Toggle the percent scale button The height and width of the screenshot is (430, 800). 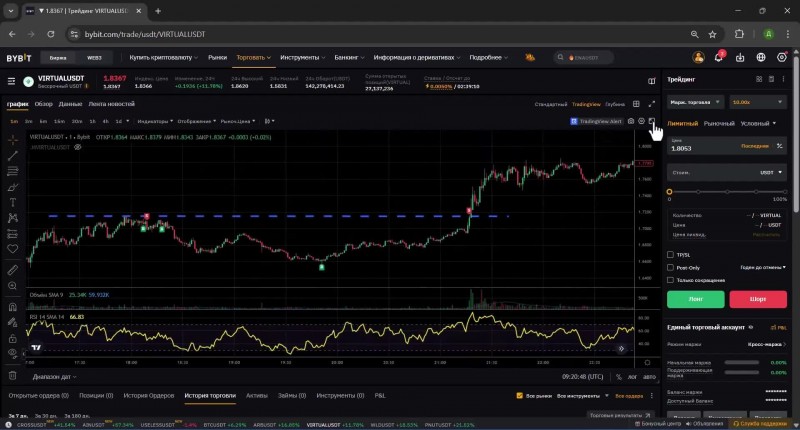click(619, 377)
